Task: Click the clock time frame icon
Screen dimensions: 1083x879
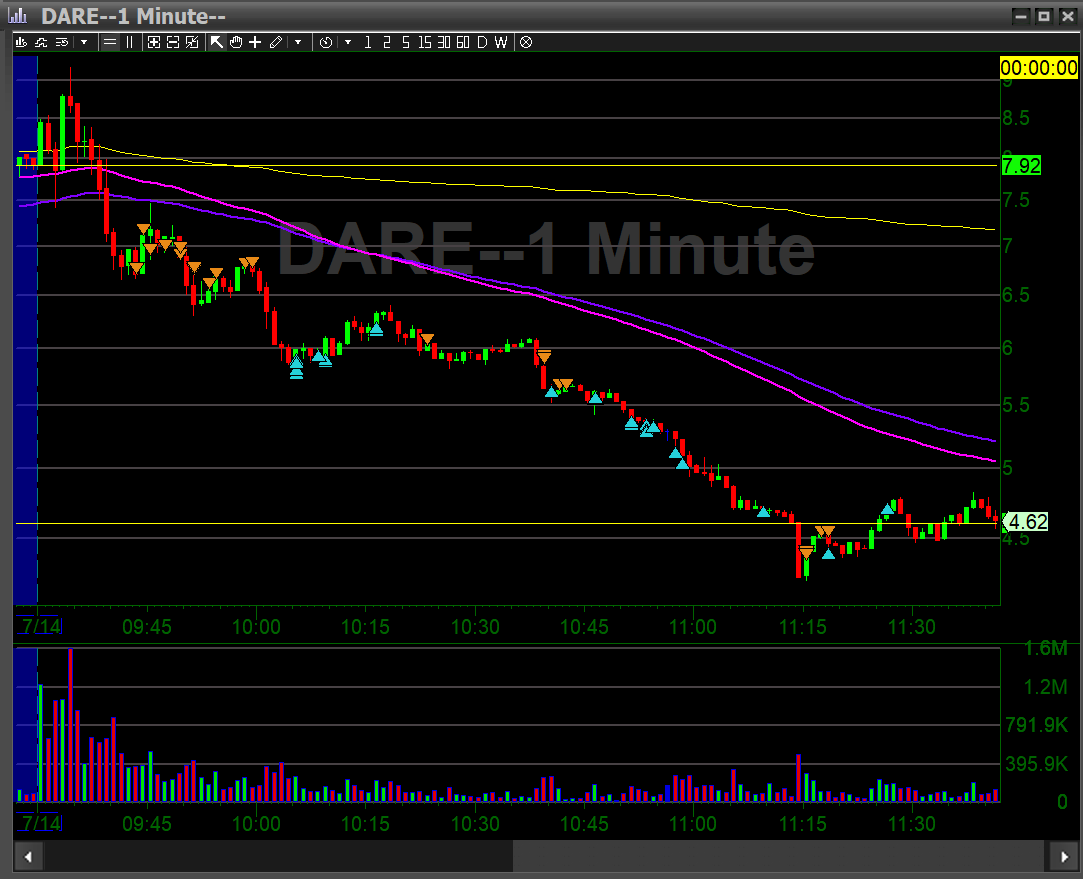Action: tap(325, 42)
